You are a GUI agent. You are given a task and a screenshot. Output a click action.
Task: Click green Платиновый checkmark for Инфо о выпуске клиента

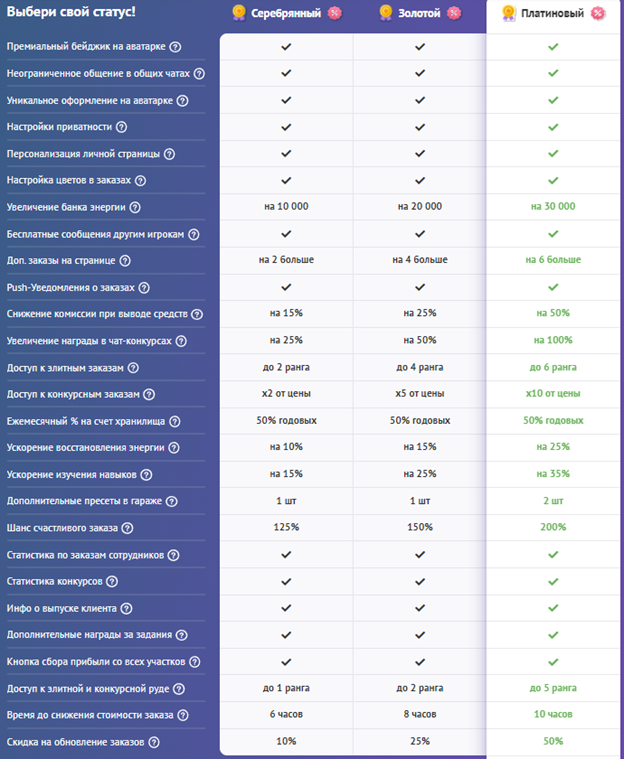point(553,608)
